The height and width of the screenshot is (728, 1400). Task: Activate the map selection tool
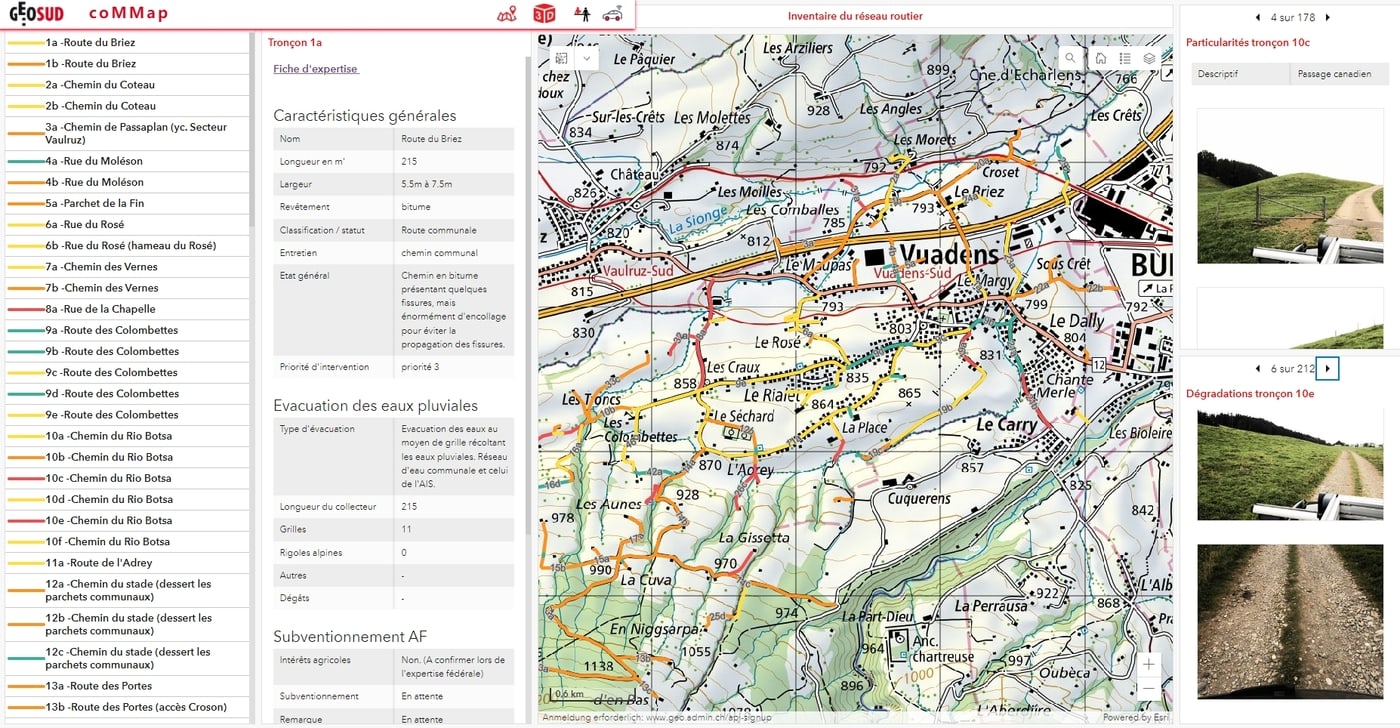tap(561, 58)
